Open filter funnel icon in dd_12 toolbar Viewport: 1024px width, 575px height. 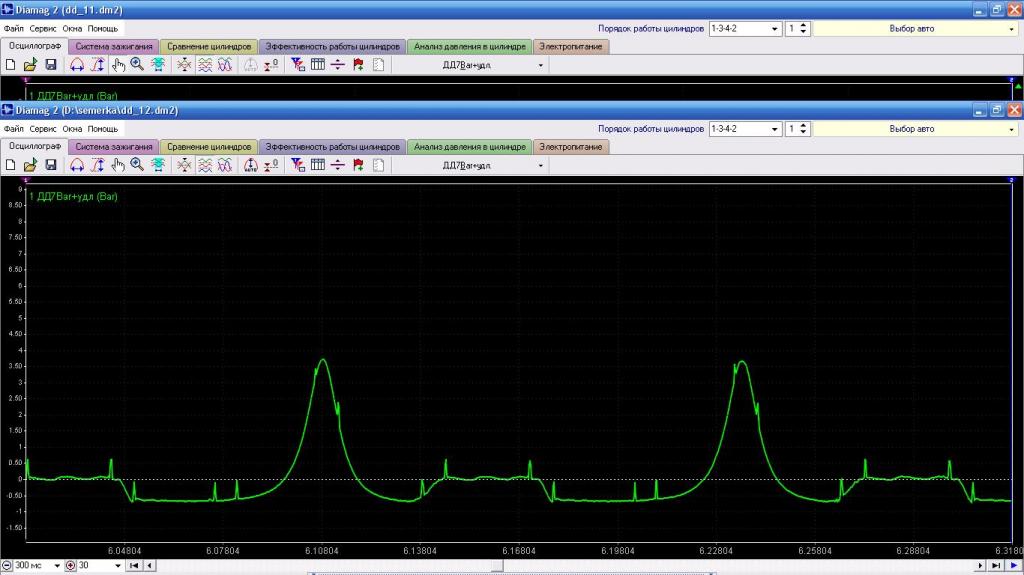point(298,165)
